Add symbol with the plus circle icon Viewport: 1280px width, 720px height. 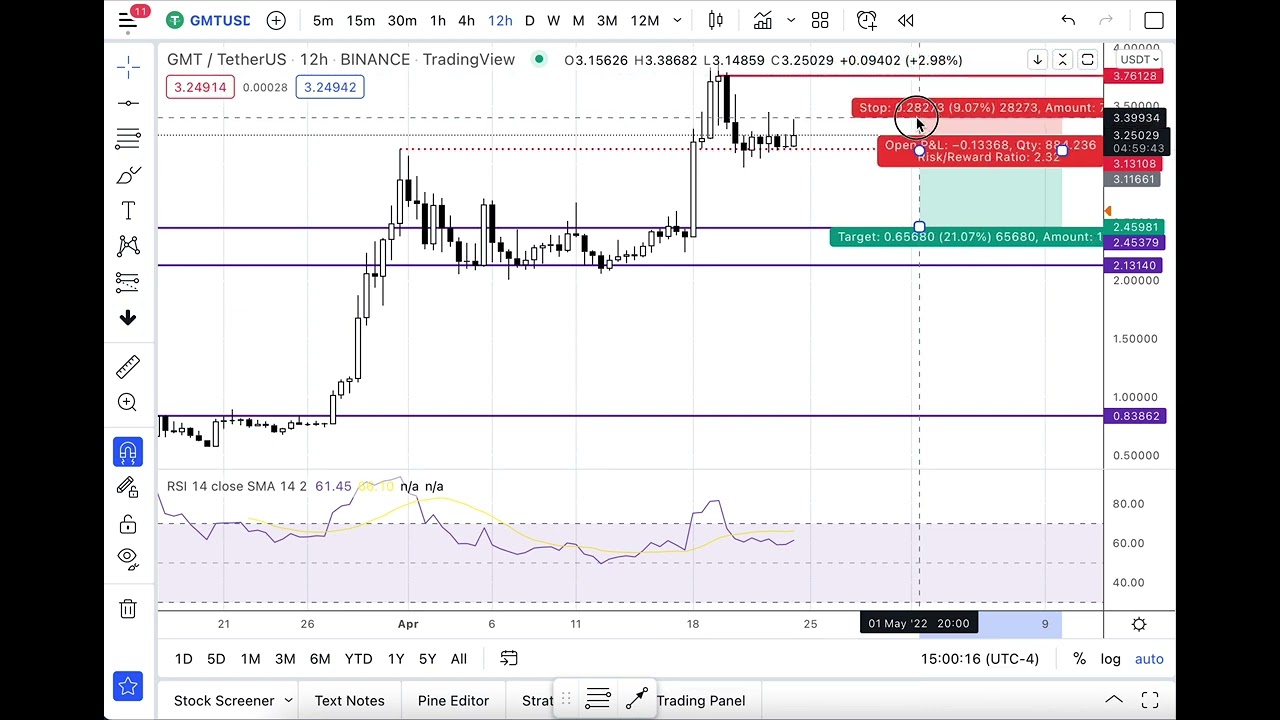pyautogui.click(x=276, y=20)
